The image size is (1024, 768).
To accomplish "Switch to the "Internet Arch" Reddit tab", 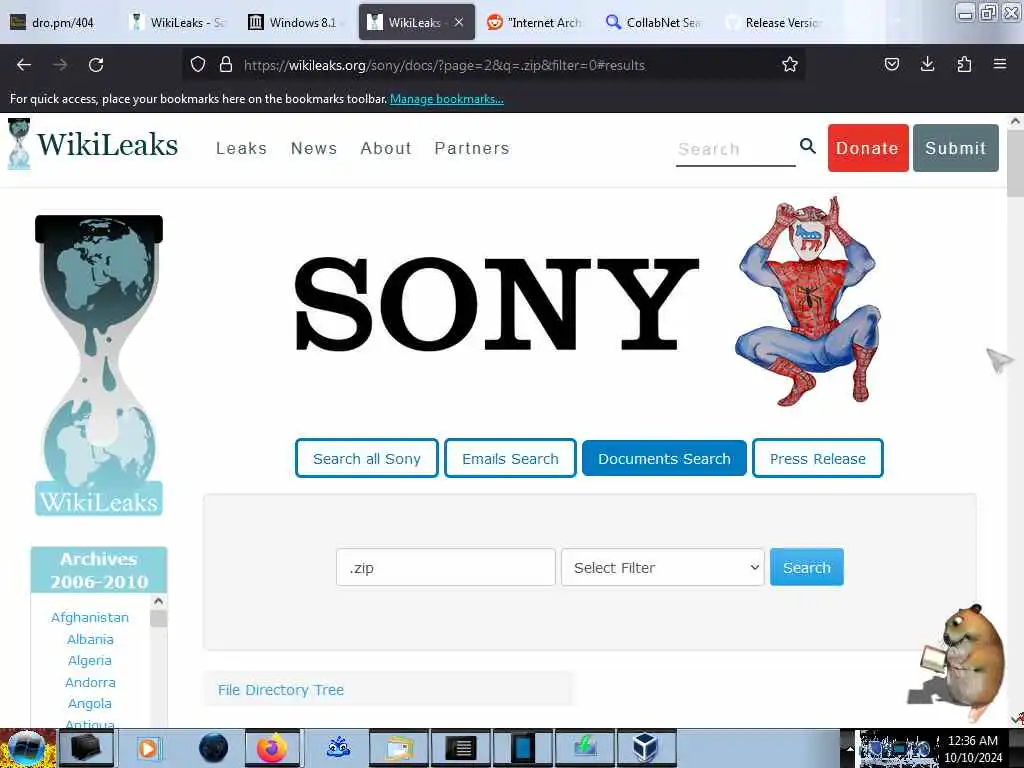I will 534,23.
